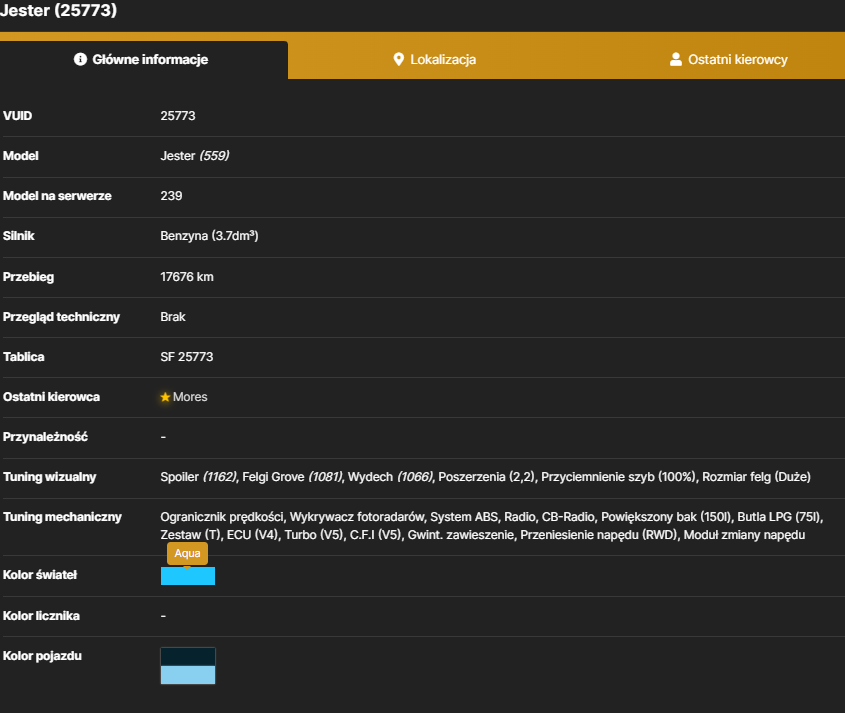845x713 pixels.
Task: Click the Aqua light color swatch
Action: pyautogui.click(x=188, y=576)
